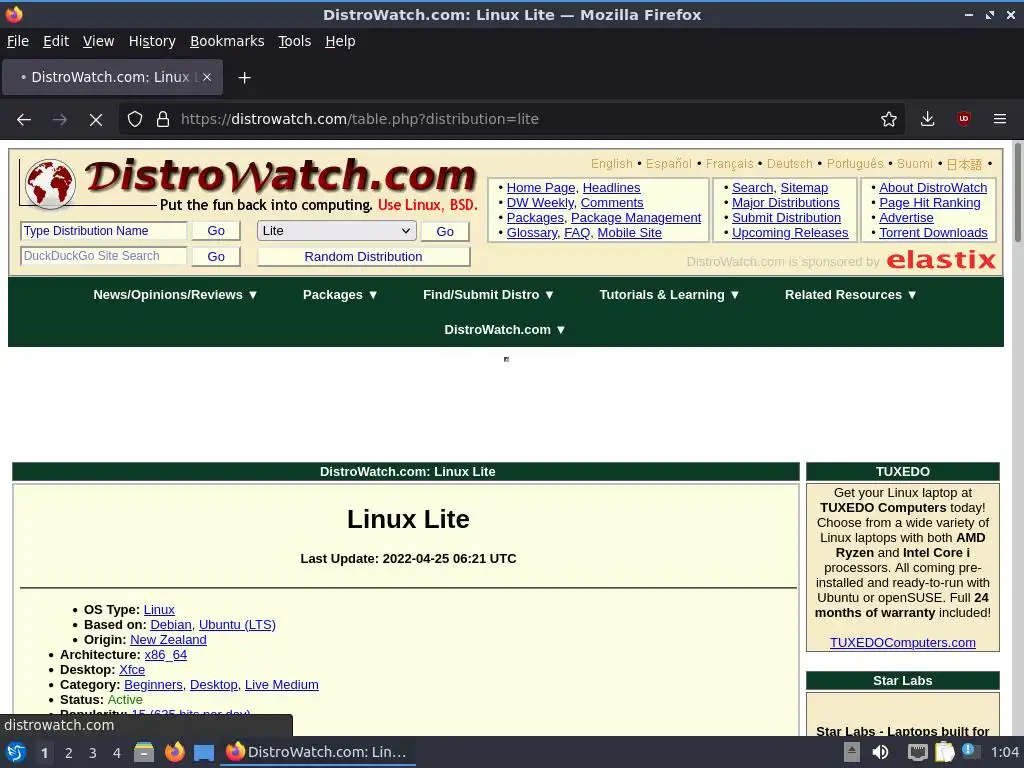The image size is (1024, 768).
Task: Click Go beside Type Distribution Name
Action: coord(216,231)
